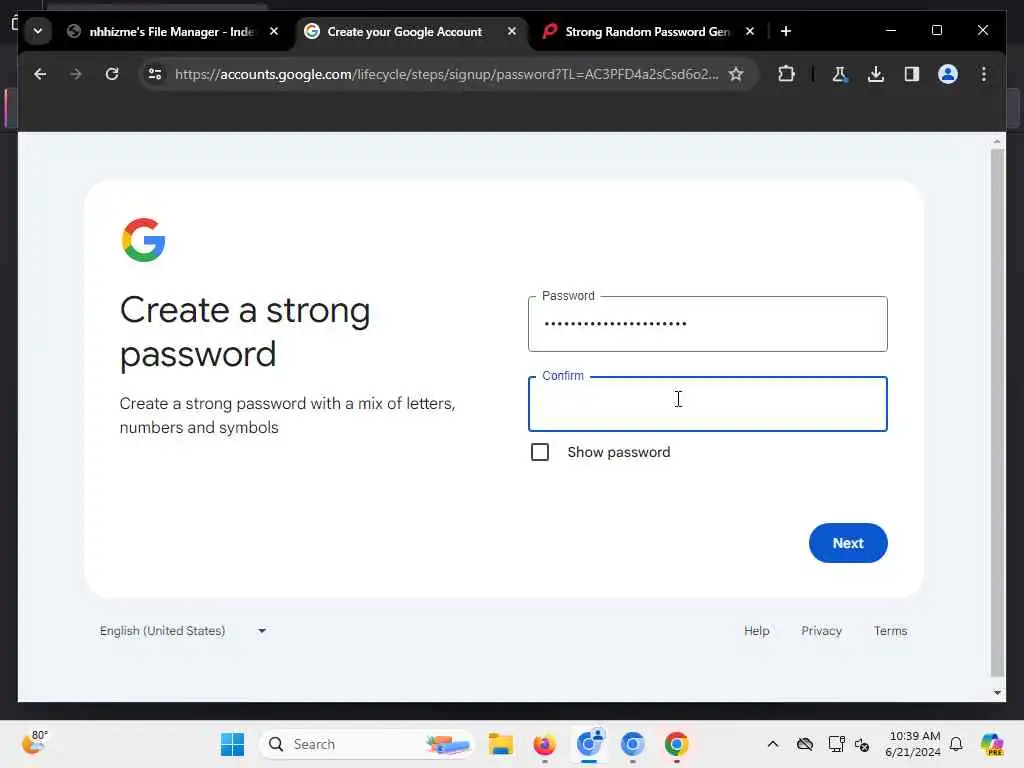This screenshot has width=1024, height=768.
Task: Click the Next button
Action: click(848, 543)
